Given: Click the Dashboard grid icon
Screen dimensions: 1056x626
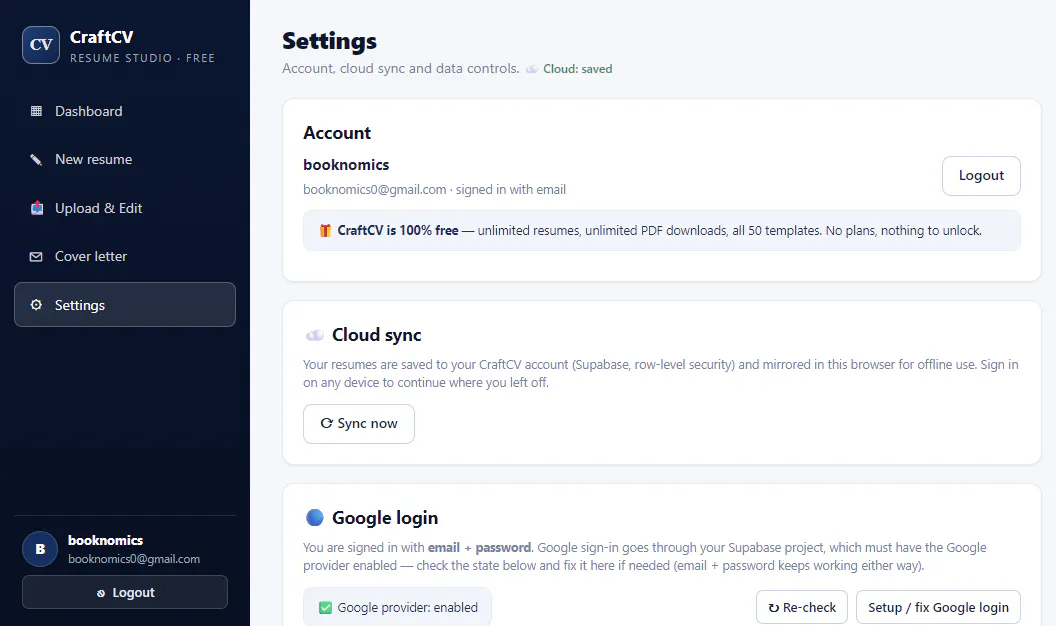Looking at the screenshot, I should pyautogui.click(x=36, y=111).
